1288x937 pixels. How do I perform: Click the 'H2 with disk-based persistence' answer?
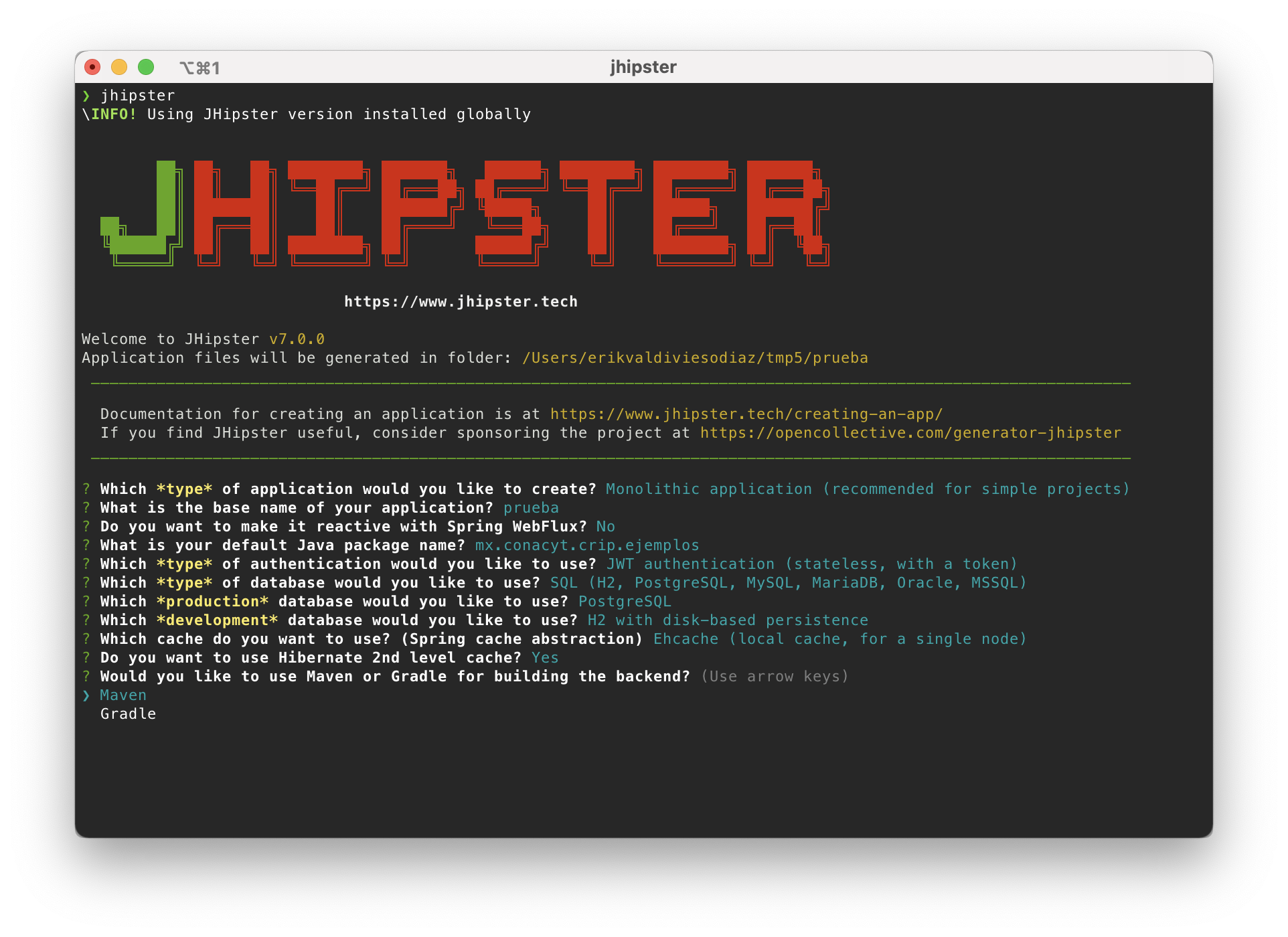pos(728,620)
